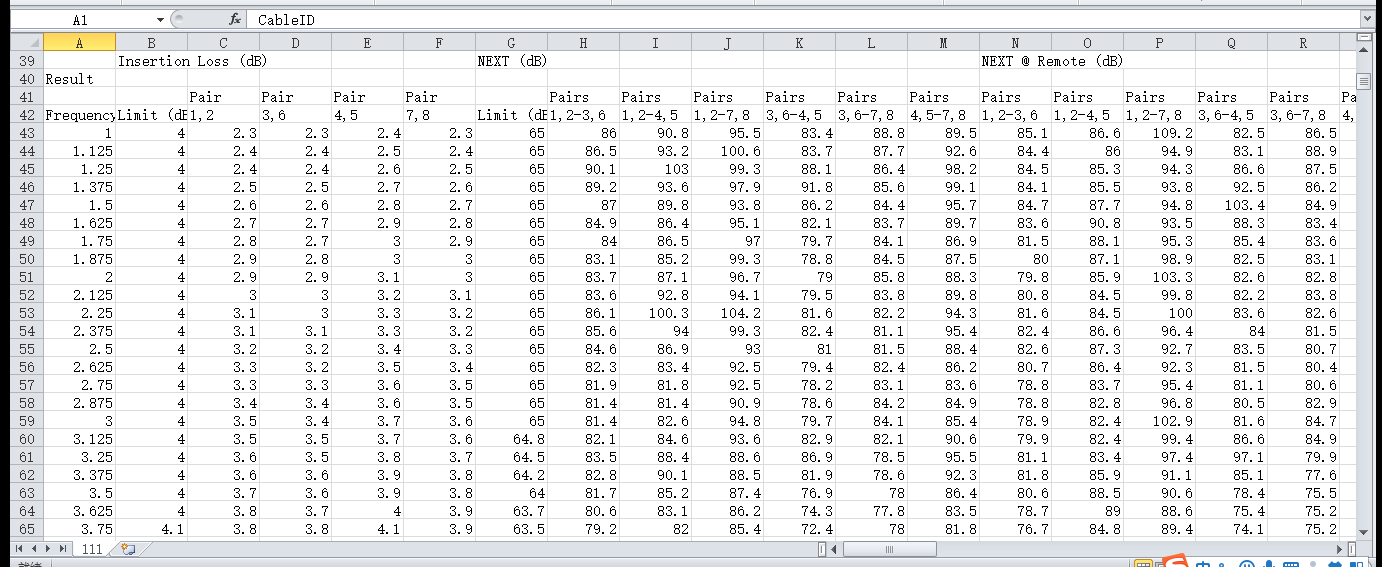Select column G header
Screen dimensions: 1382x567
point(511,42)
